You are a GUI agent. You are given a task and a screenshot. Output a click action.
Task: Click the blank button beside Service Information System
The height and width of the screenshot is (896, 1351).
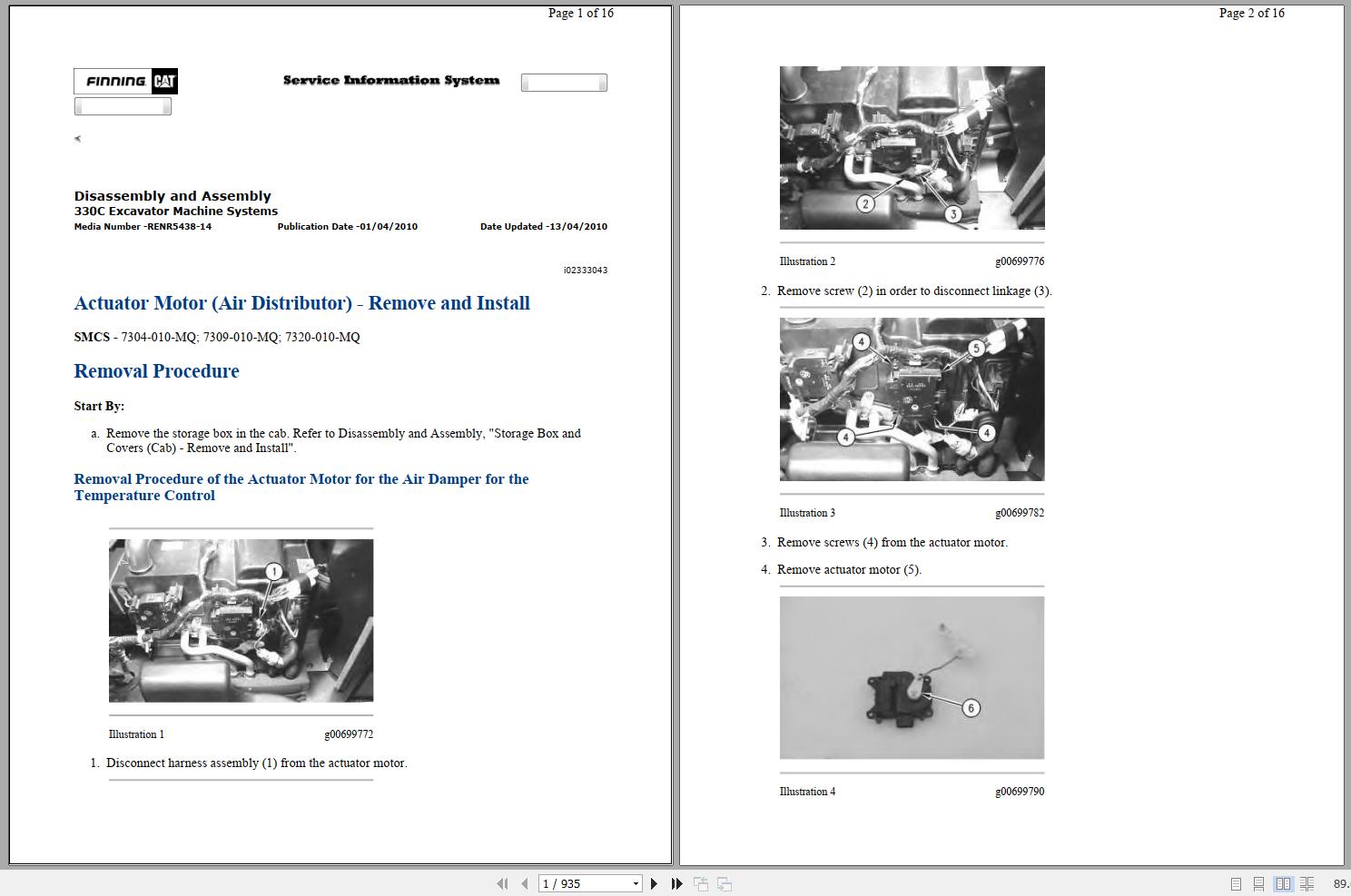pyautogui.click(x=563, y=82)
